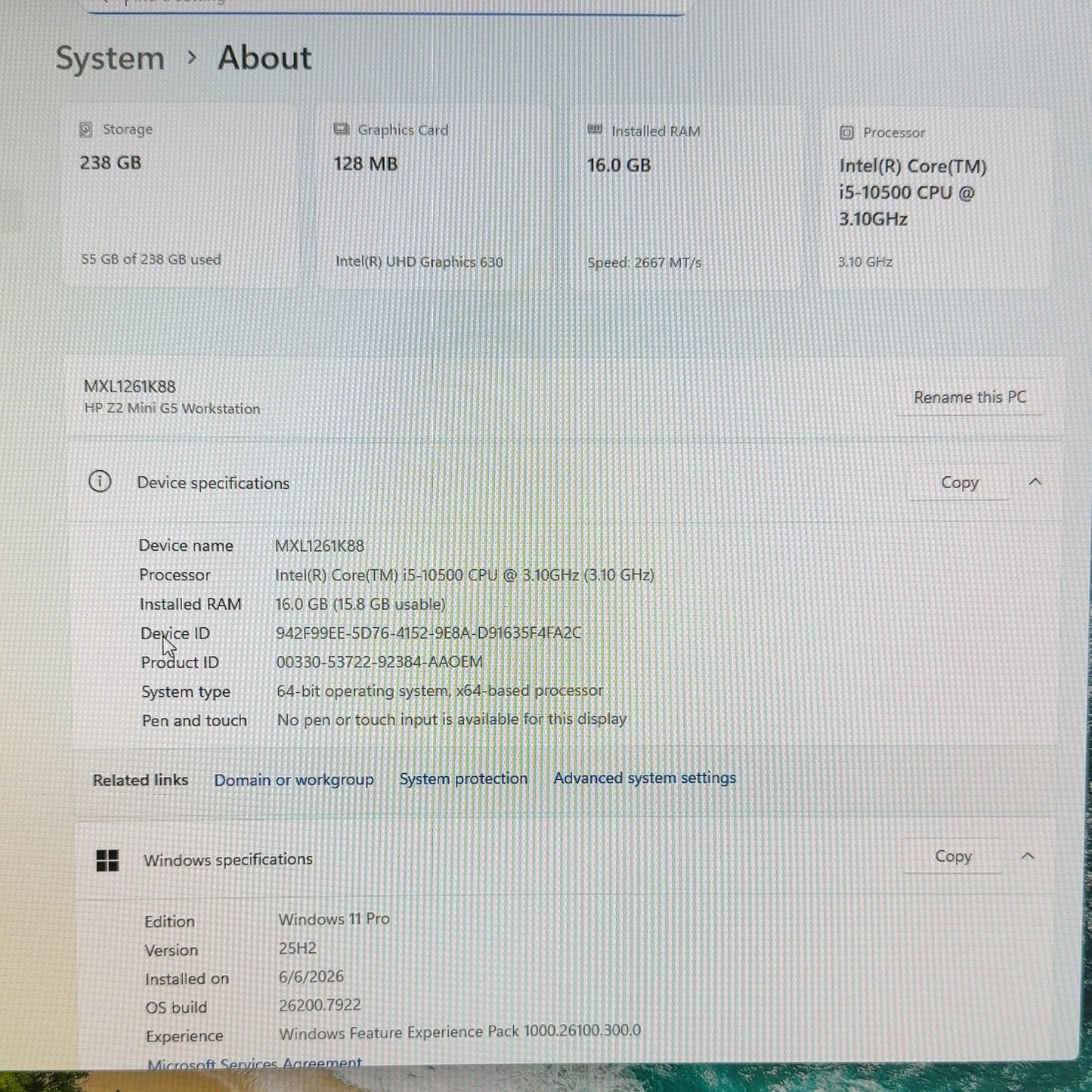This screenshot has width=1092, height=1092.
Task: Click the Installed RAM memory icon
Action: pyautogui.click(x=595, y=130)
